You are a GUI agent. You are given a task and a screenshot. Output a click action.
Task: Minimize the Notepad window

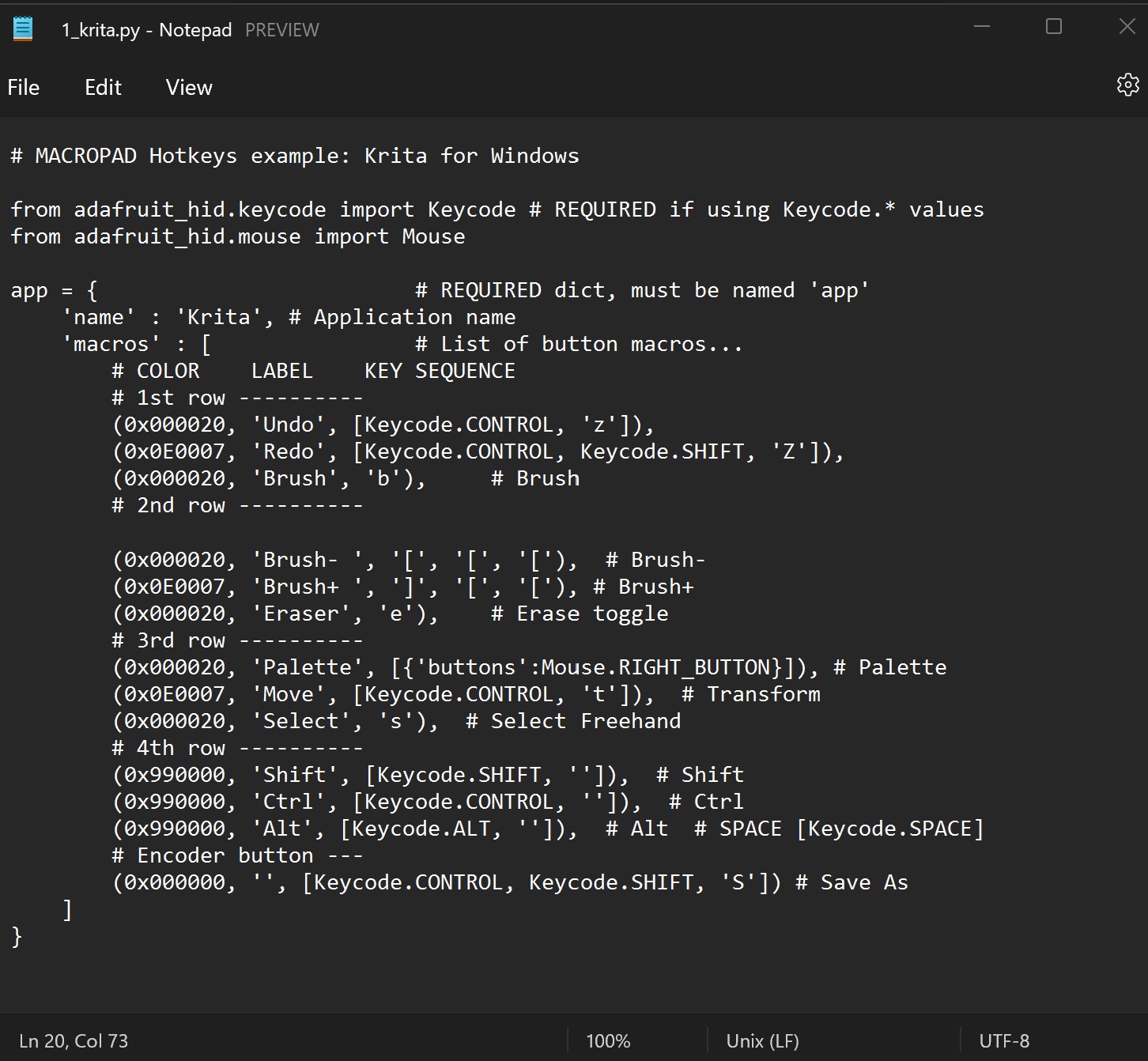[x=982, y=27]
